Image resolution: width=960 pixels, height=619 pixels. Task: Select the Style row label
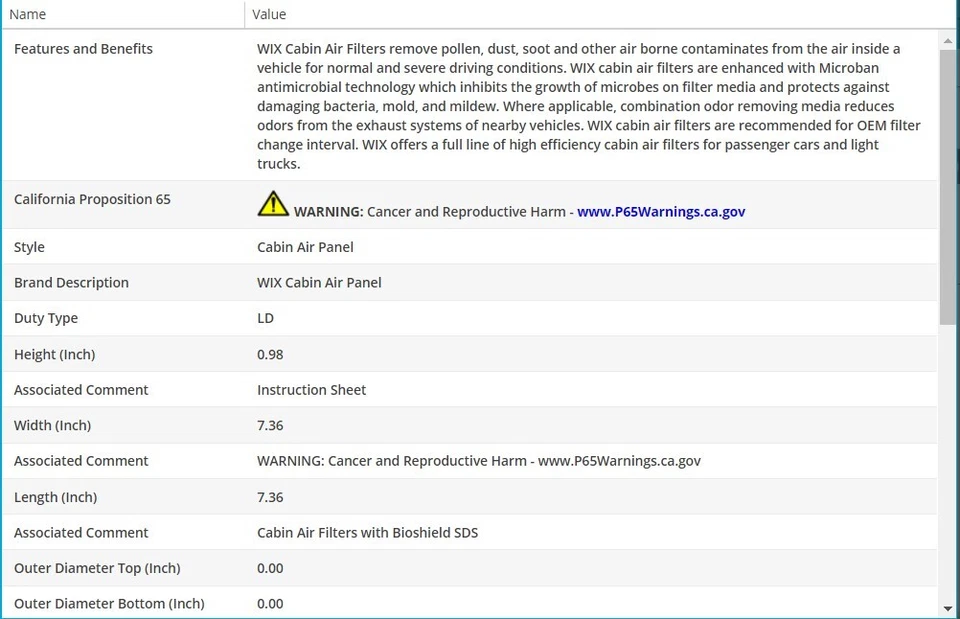point(29,247)
